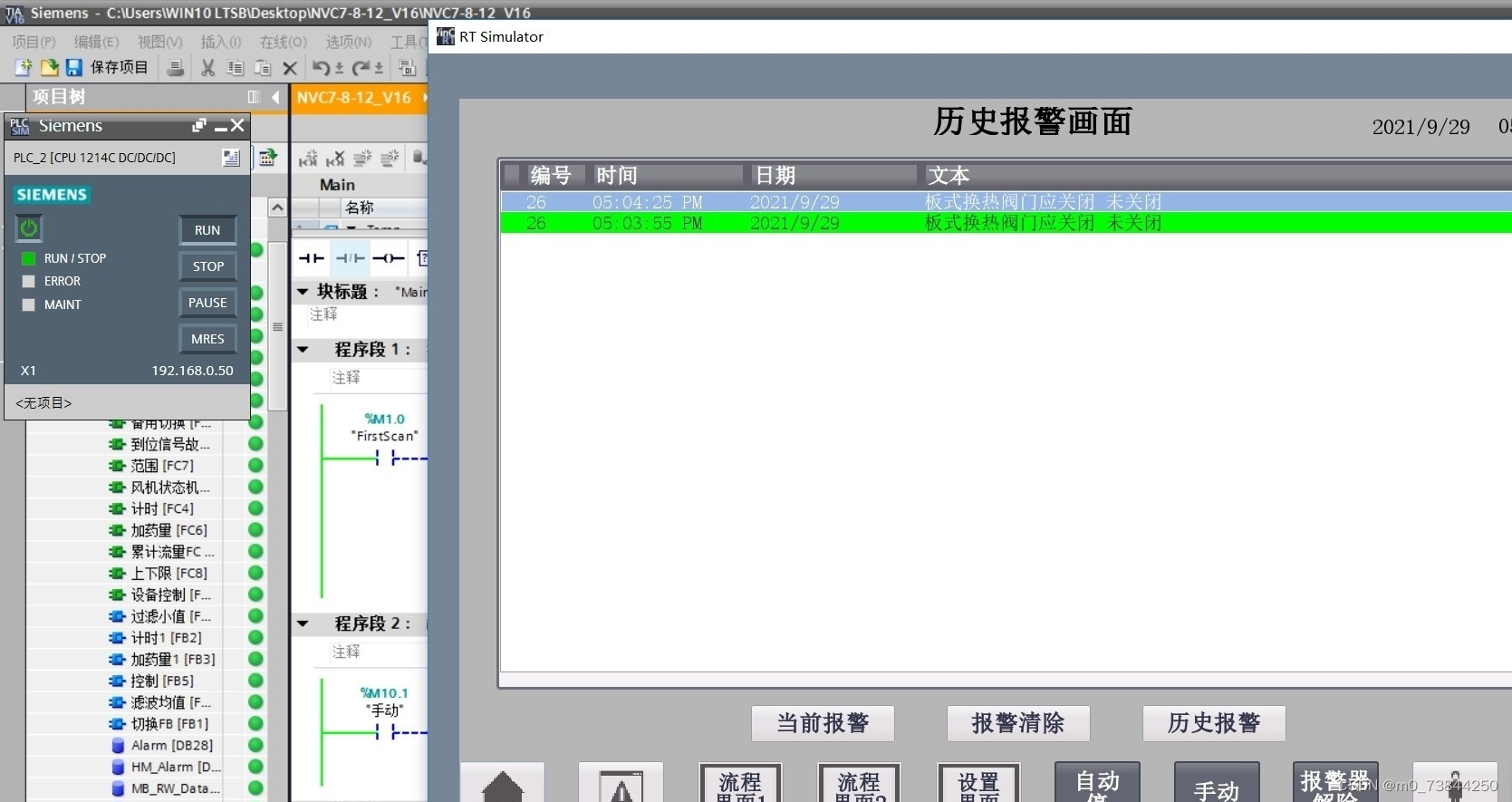Click the 编号 column header
Viewport: 1512px width, 802px height.
(x=550, y=175)
